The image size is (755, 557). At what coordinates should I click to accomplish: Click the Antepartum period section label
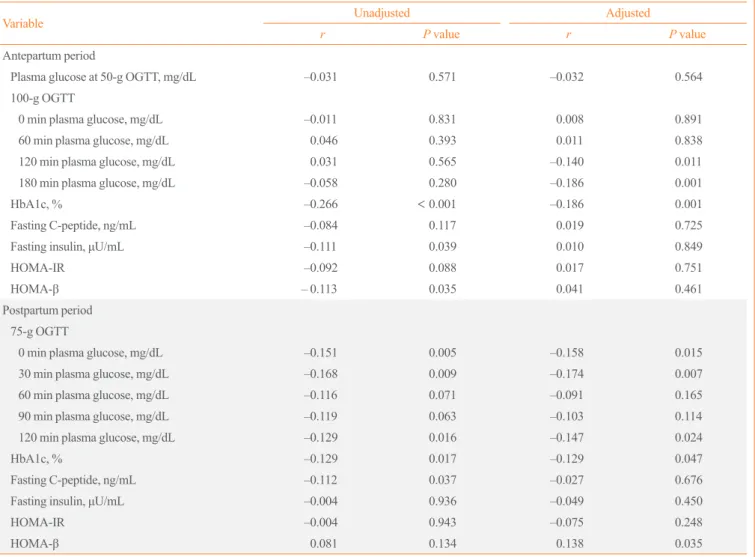point(49,56)
